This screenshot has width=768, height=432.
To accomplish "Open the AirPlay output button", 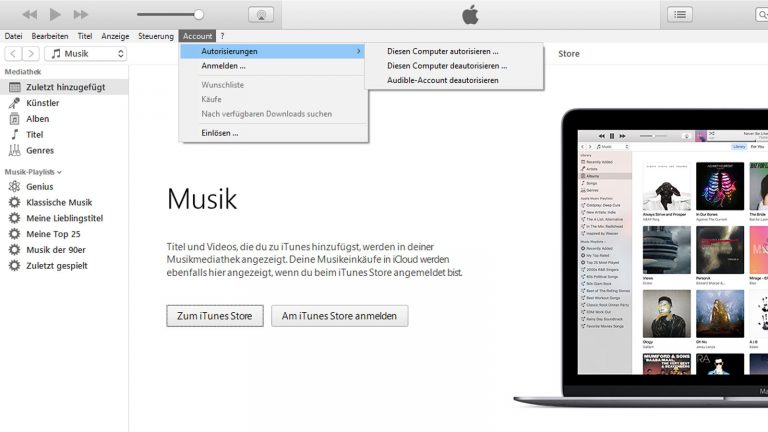I will point(262,14).
